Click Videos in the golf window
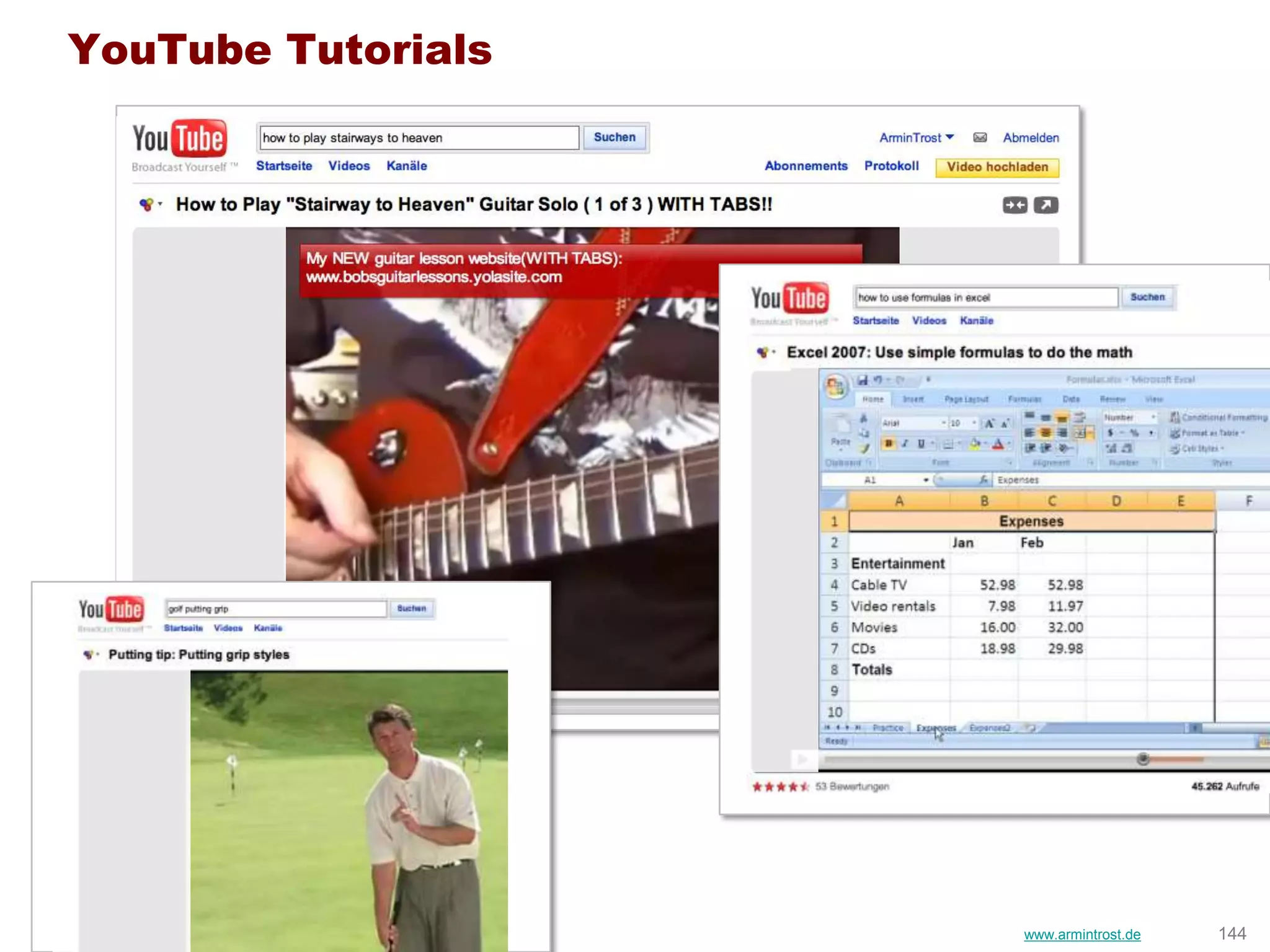 click(228, 628)
